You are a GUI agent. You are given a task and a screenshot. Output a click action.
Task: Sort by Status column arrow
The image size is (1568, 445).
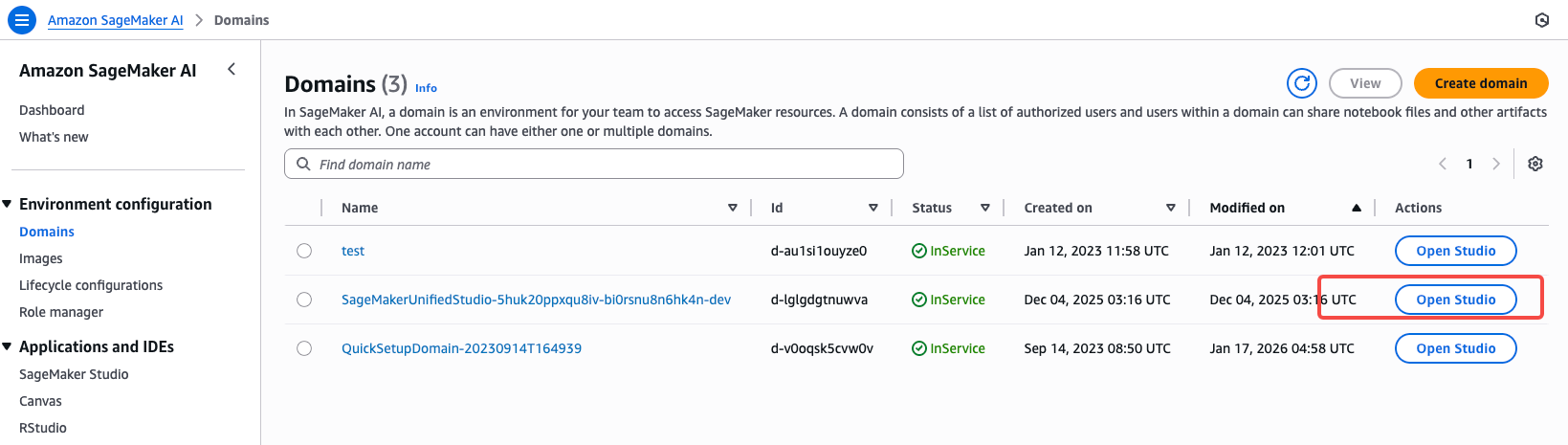[985, 208]
